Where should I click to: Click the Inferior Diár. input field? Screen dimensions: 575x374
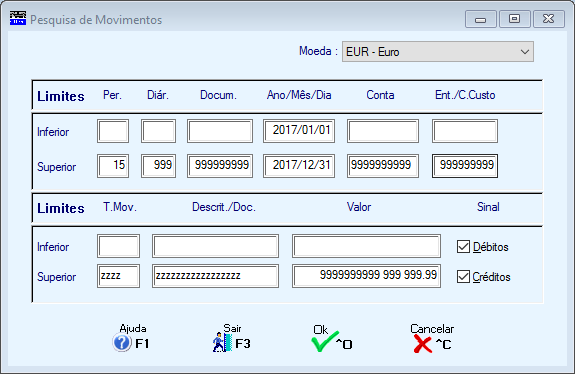tap(158, 131)
